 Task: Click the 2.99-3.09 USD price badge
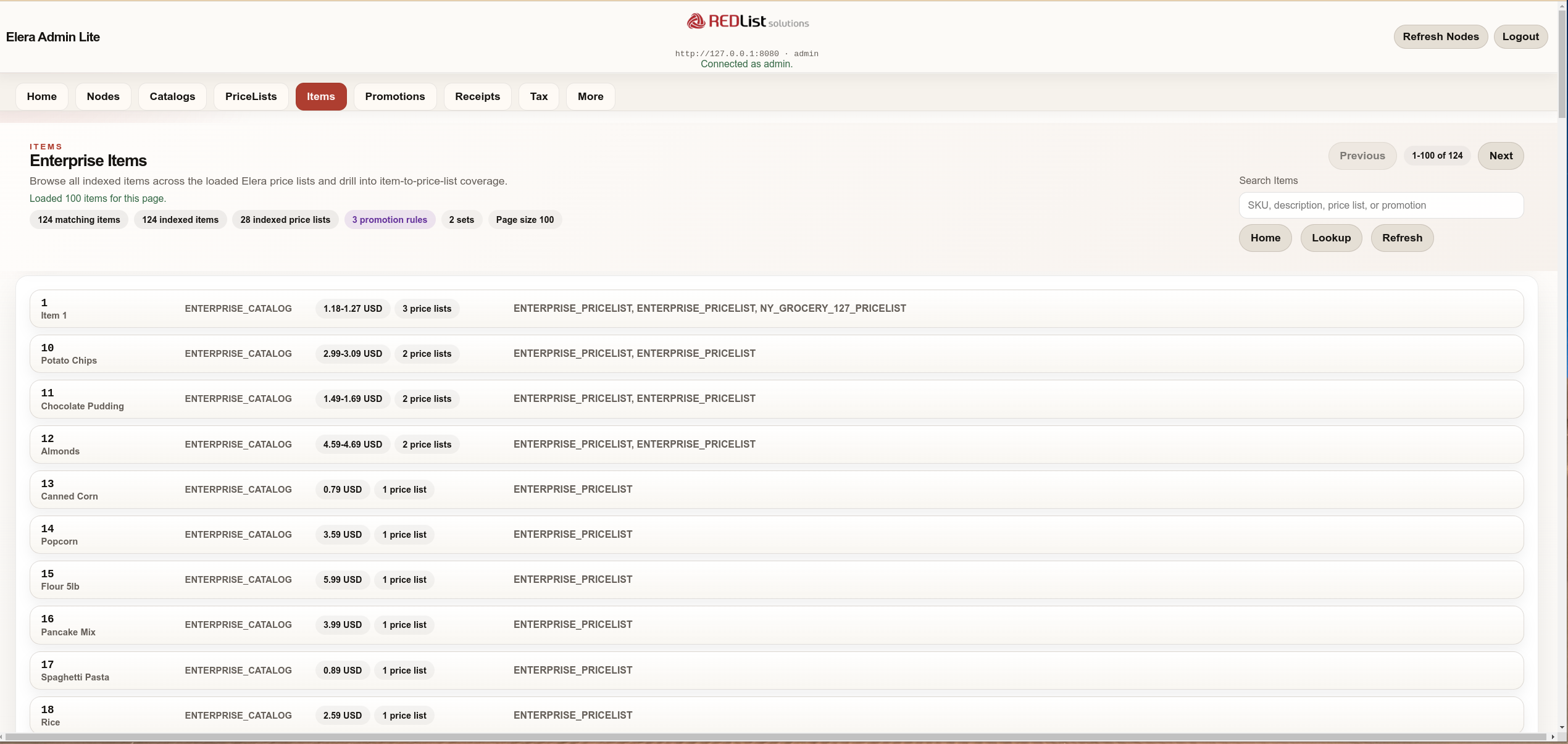tap(352, 354)
